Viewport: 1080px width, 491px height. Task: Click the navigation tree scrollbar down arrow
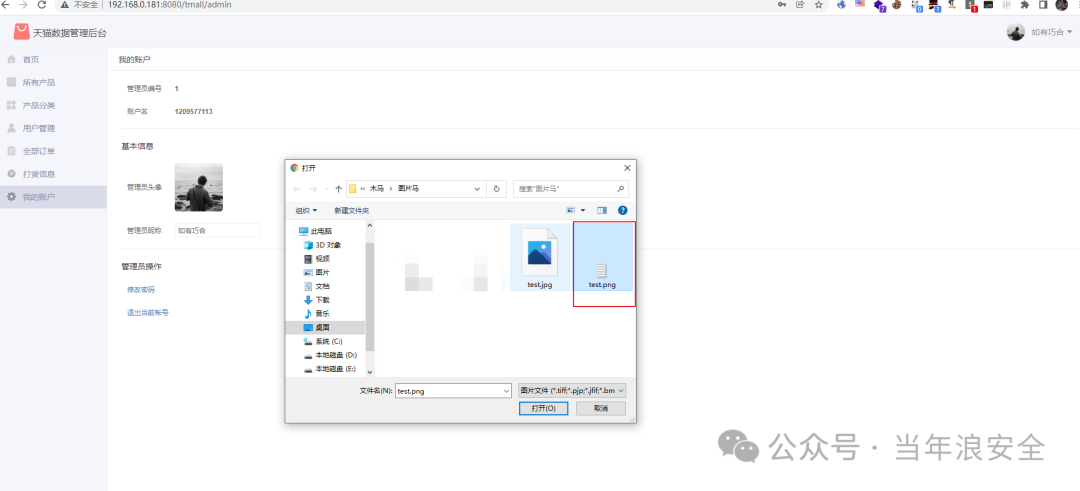point(370,372)
